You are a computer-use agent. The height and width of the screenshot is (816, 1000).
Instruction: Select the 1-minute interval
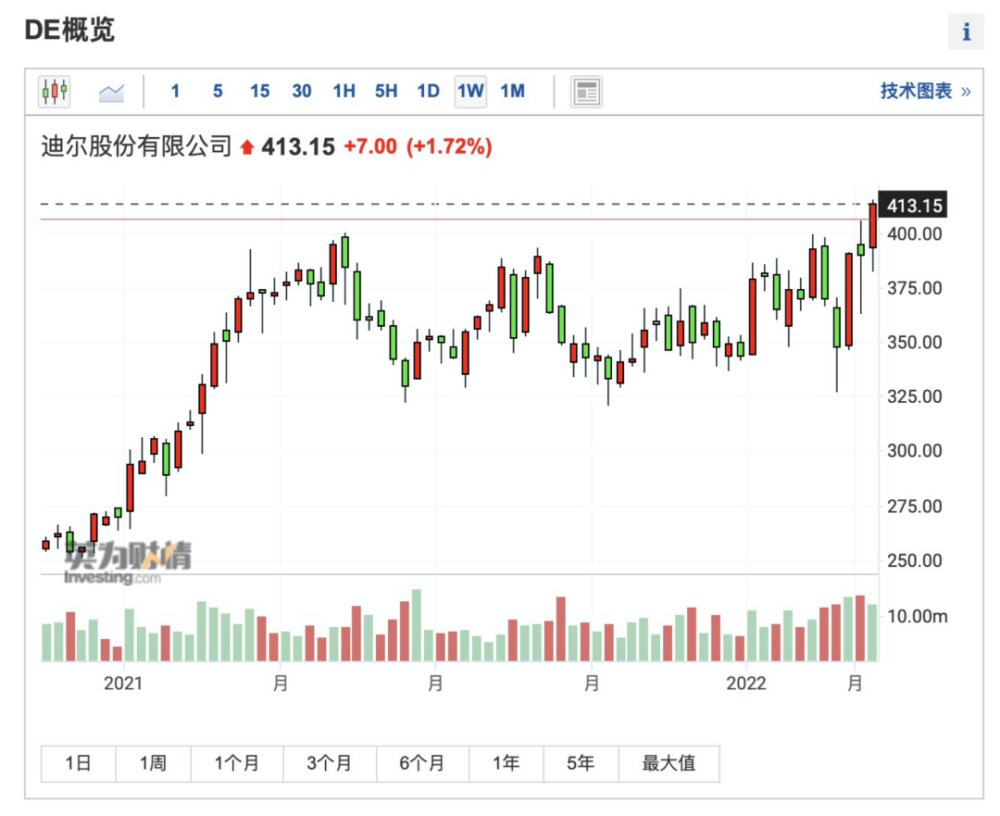click(175, 92)
